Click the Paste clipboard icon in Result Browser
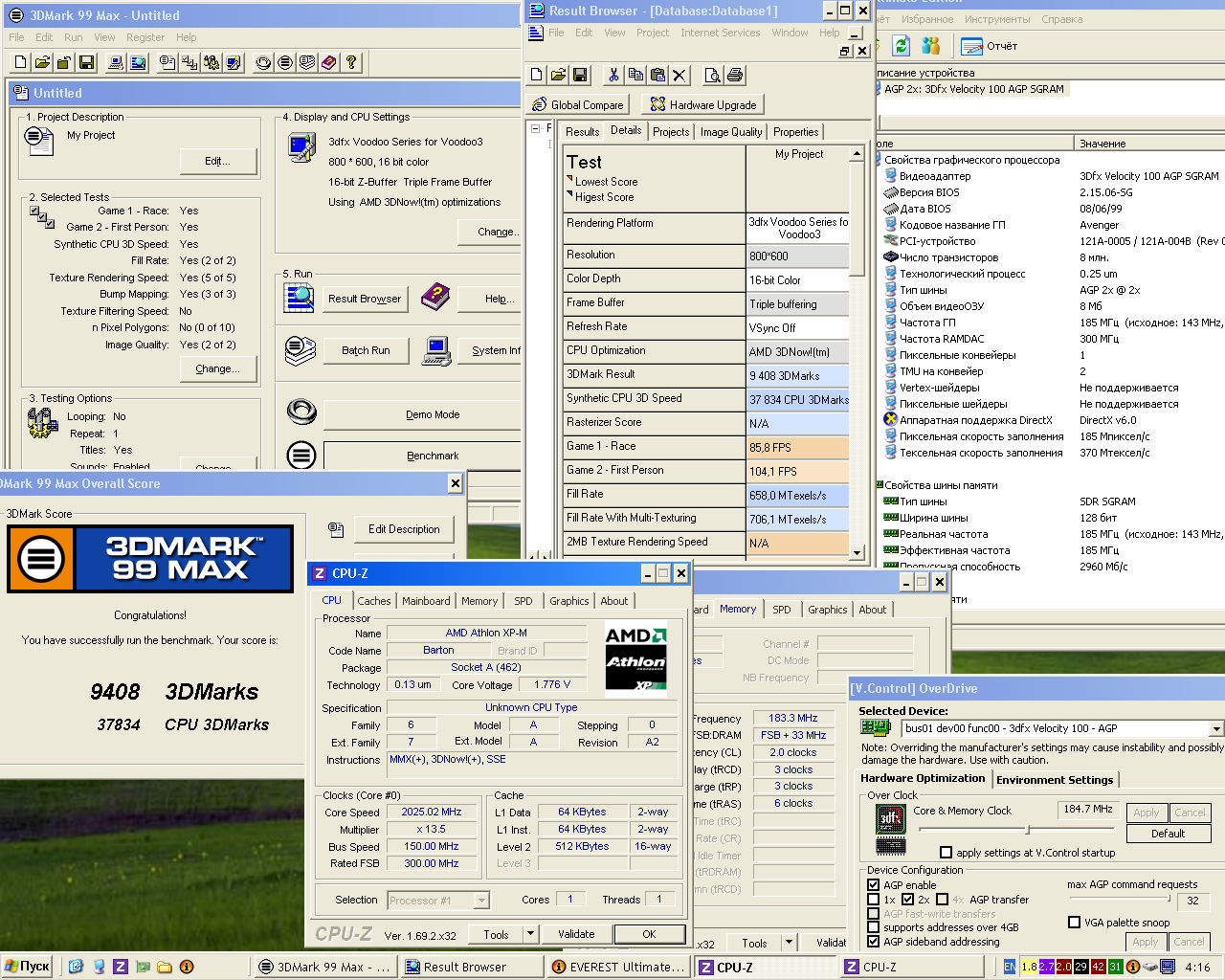The image size is (1225, 980). pyautogui.click(x=657, y=75)
